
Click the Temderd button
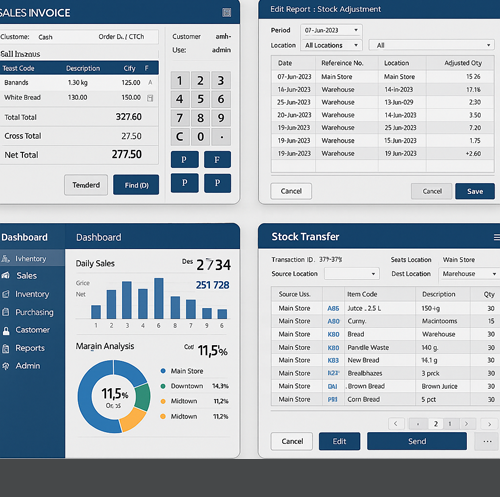point(86,185)
